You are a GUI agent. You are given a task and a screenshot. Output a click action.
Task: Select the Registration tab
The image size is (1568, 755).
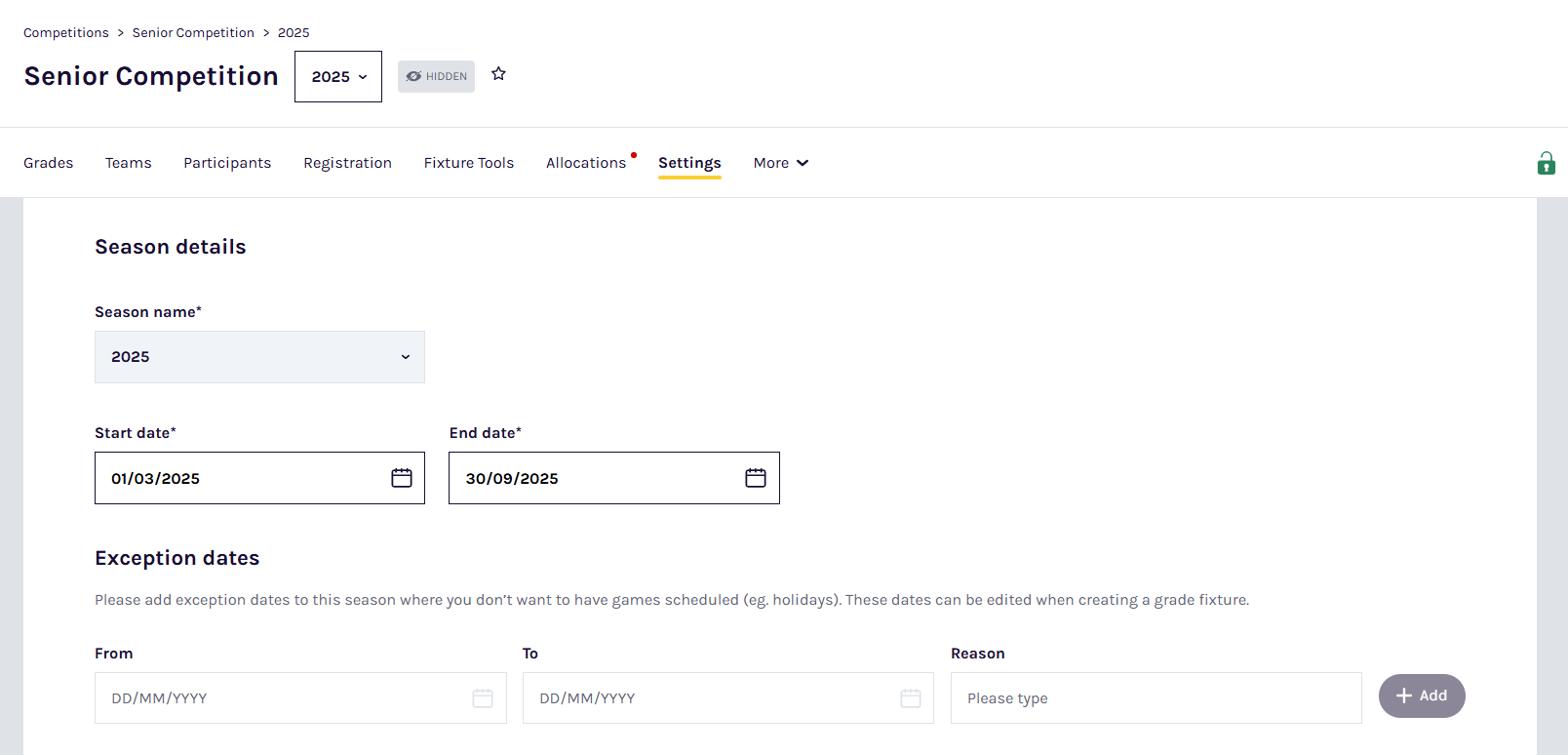tap(347, 163)
